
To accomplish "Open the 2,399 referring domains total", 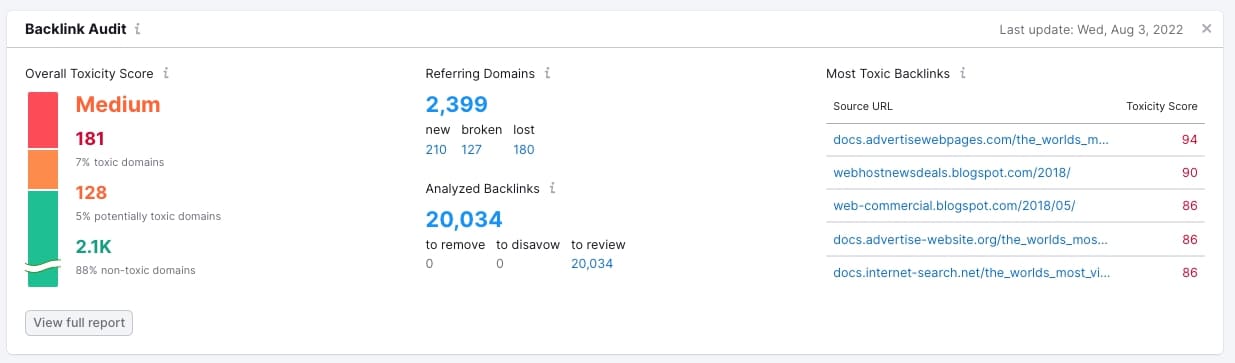I will point(456,104).
